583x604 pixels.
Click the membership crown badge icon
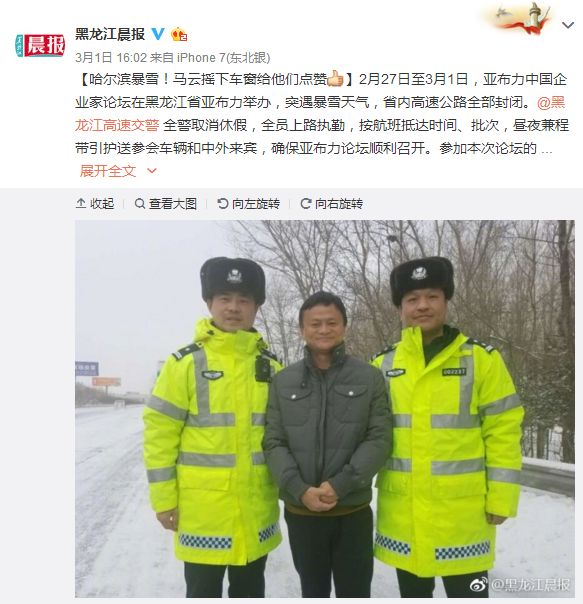[179, 34]
